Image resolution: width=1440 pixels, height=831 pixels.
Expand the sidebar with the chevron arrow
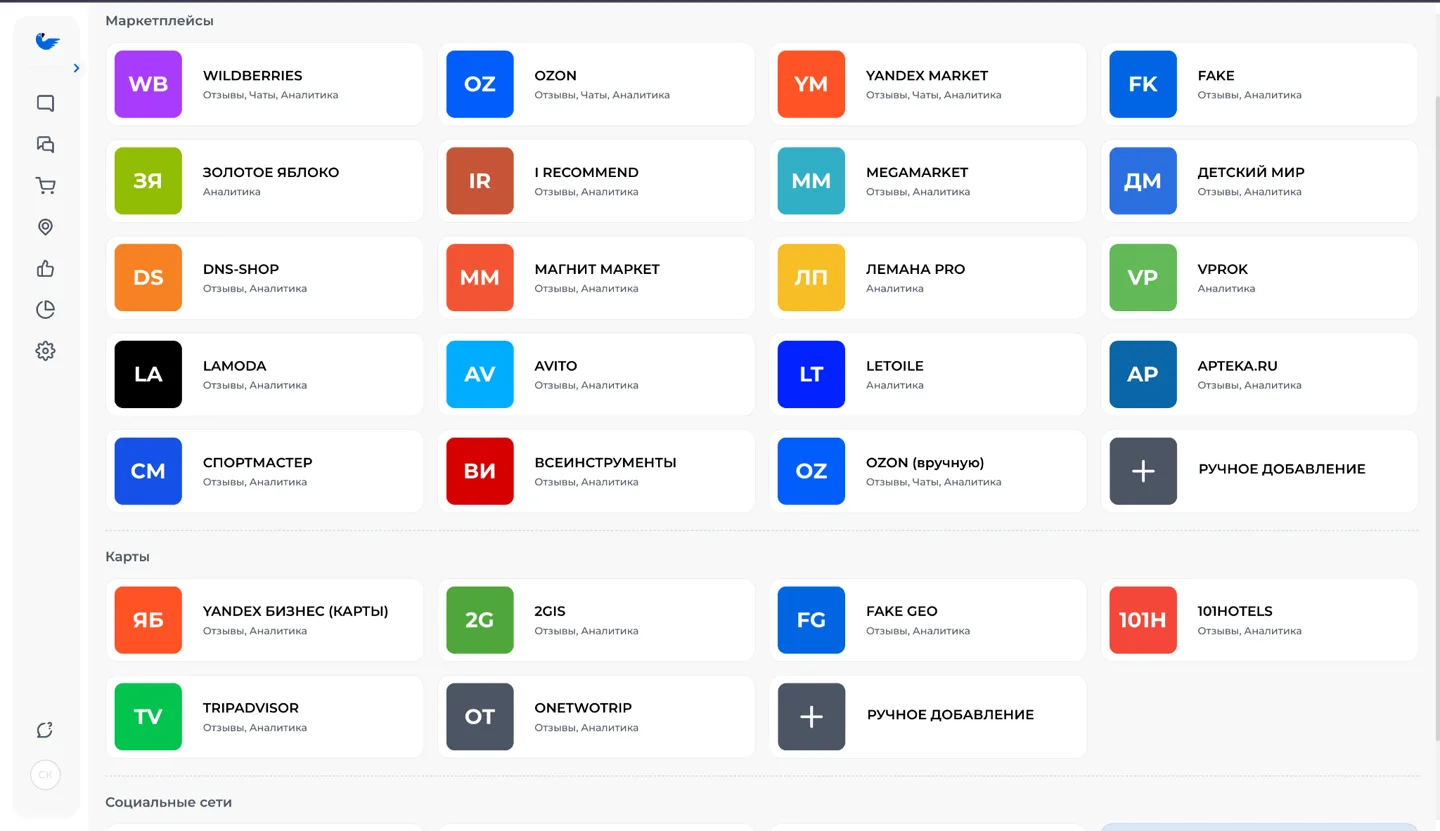point(76,68)
